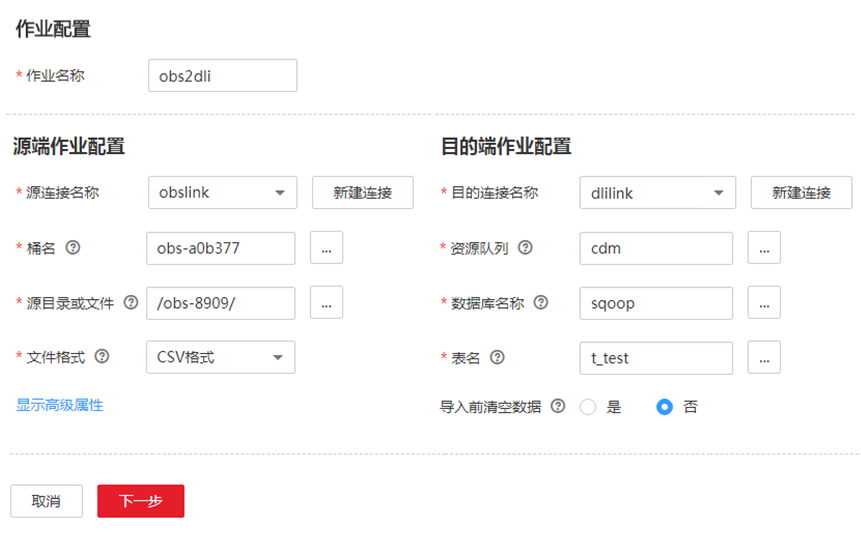Focus the 数据库名称 field sqoop
The height and width of the screenshot is (538, 861).
656,303
